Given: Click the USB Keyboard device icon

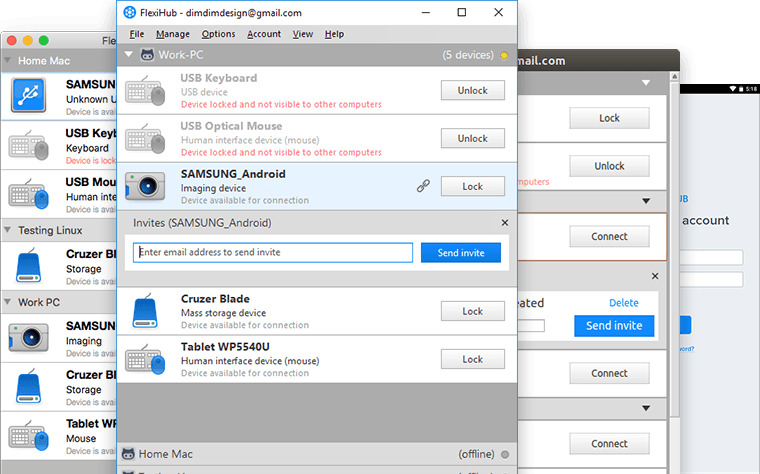Looking at the screenshot, I should [145, 90].
